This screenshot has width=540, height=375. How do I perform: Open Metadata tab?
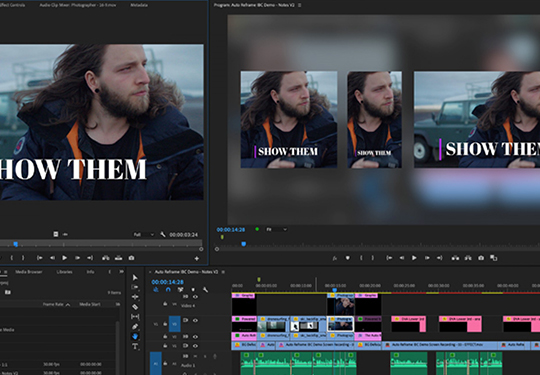(x=139, y=5)
